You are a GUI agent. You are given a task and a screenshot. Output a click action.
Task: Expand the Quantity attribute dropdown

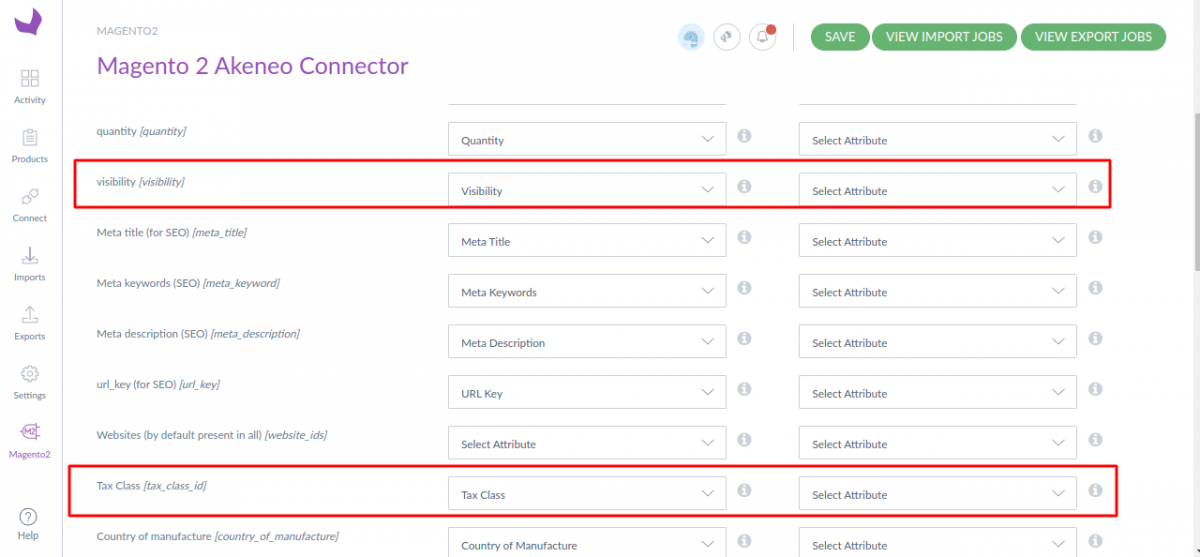tap(587, 140)
